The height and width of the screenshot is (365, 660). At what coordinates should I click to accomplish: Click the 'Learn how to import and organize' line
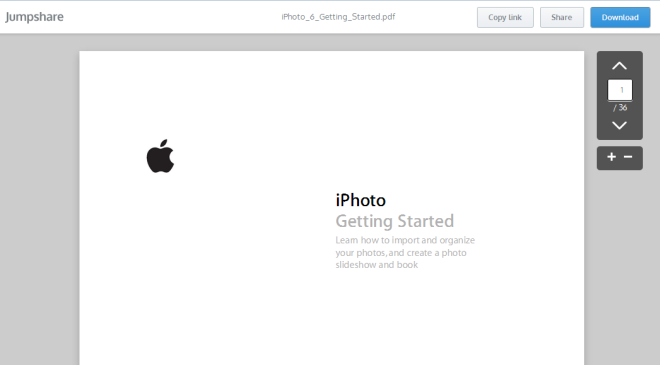point(405,240)
